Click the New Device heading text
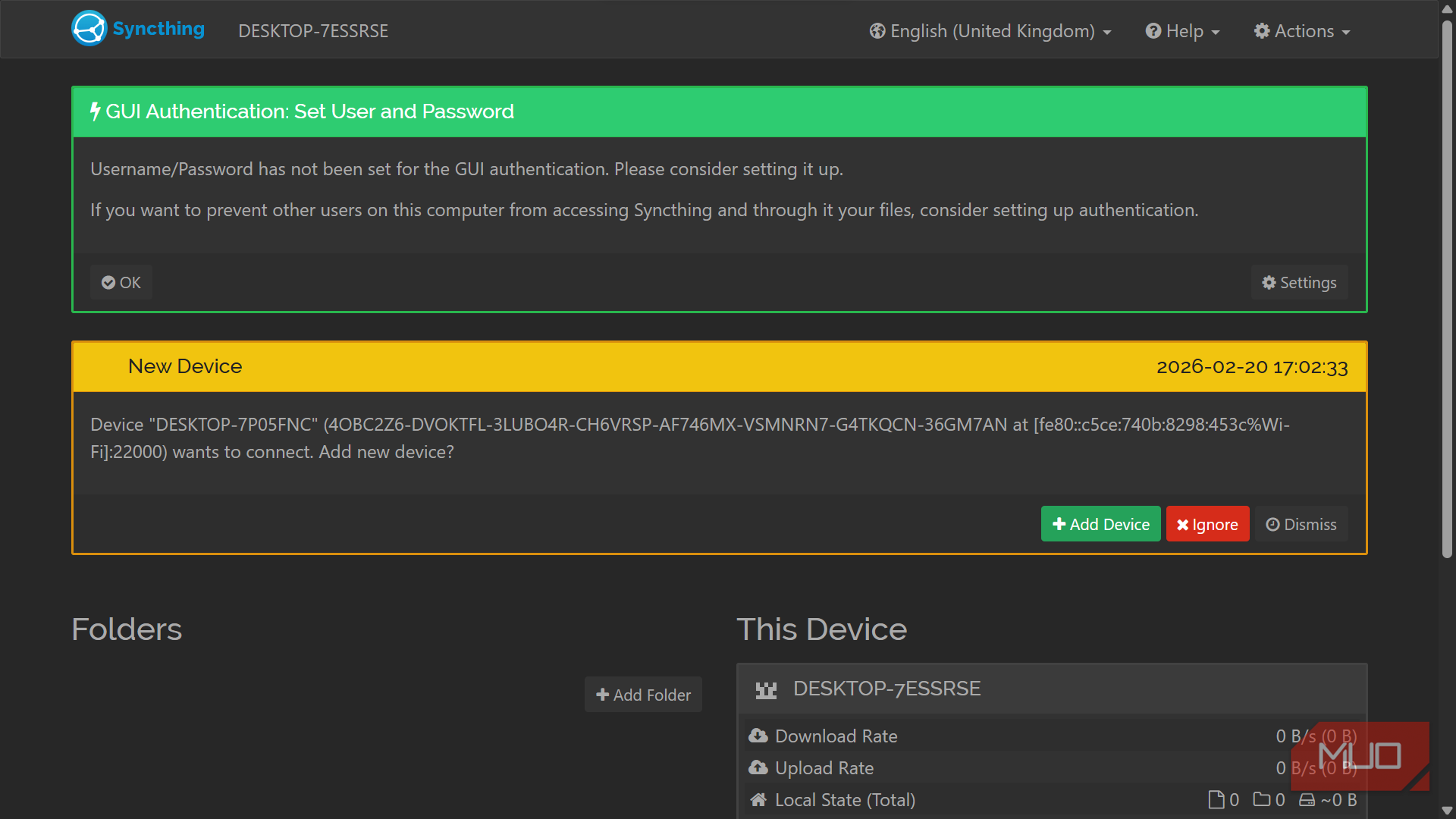 (185, 366)
